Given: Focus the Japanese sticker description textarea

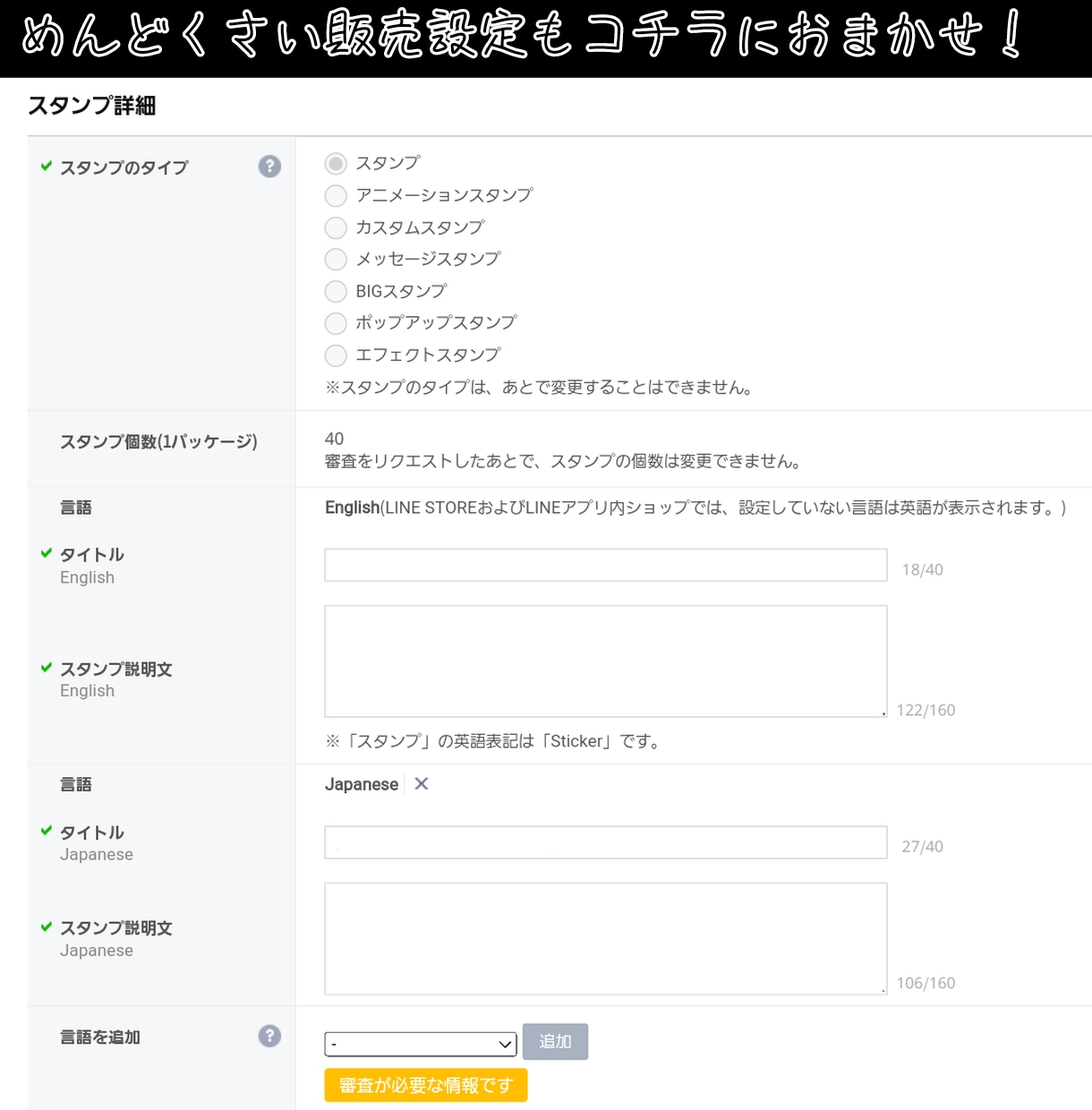Looking at the screenshot, I should [606, 939].
